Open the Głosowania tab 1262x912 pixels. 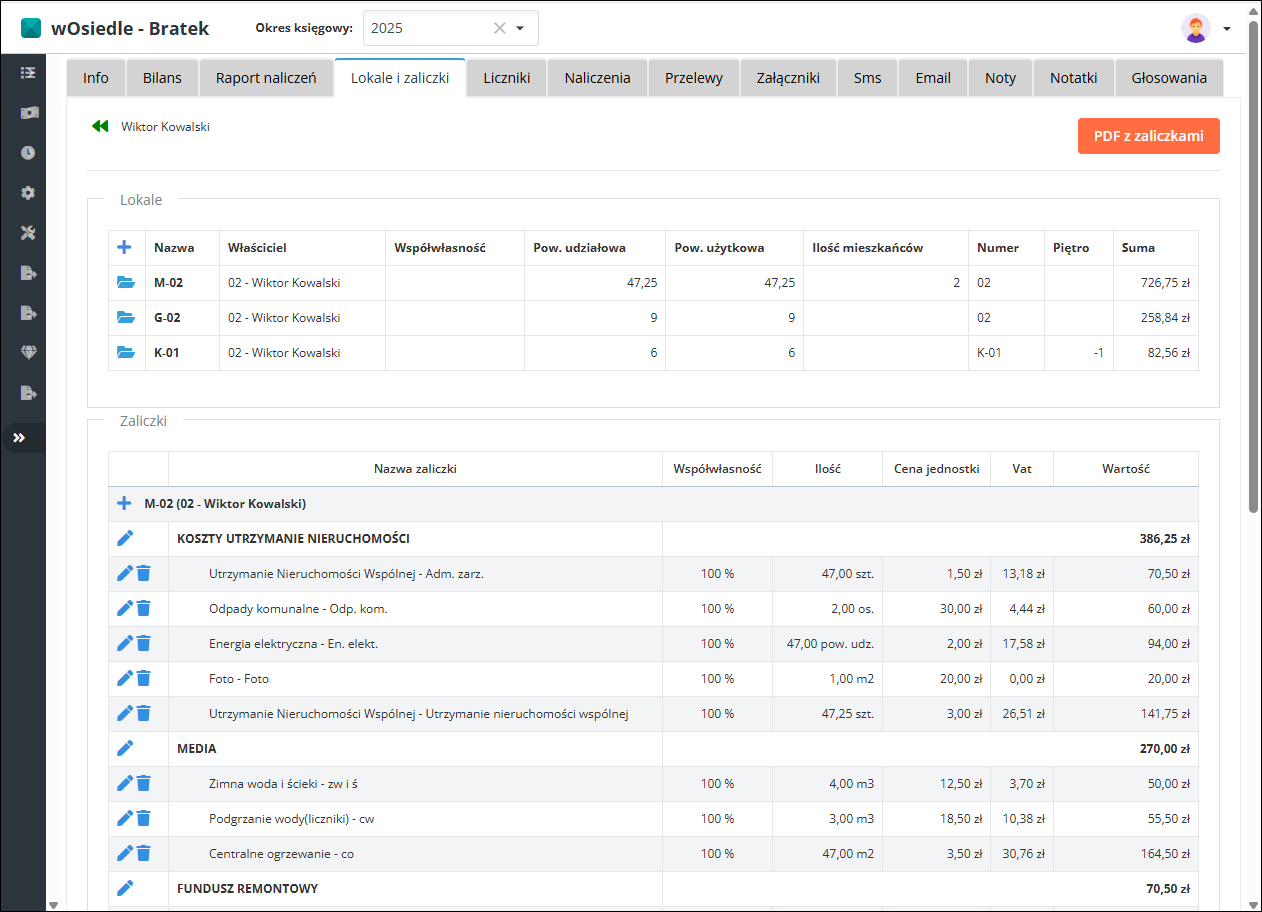[1169, 78]
